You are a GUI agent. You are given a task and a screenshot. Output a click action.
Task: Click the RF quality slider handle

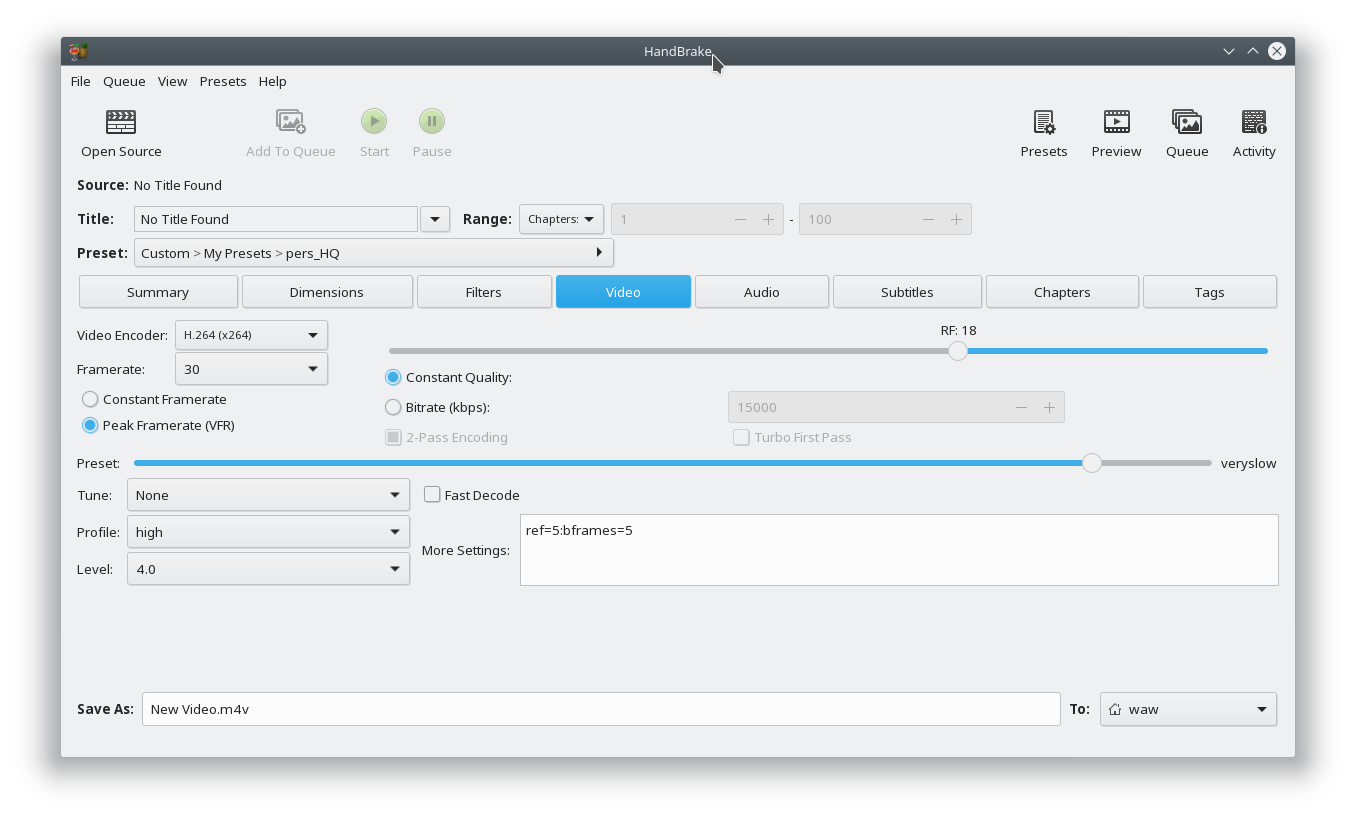(958, 351)
